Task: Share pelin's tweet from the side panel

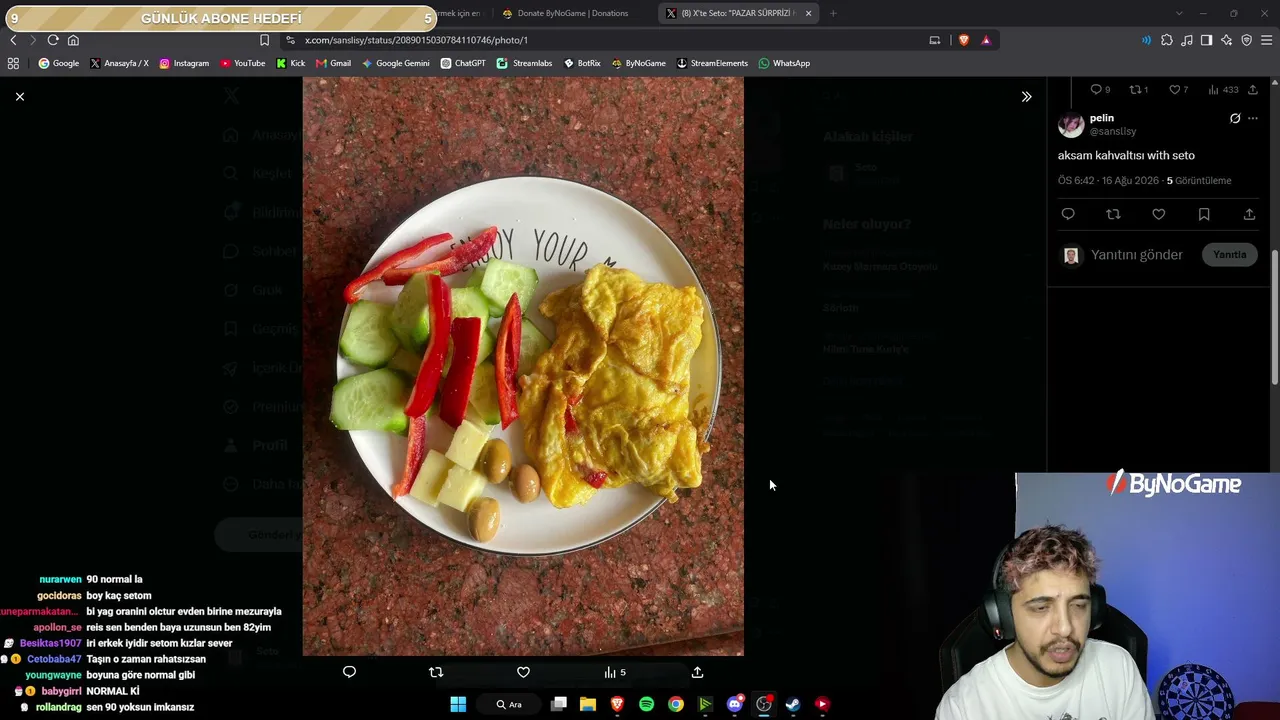Action: [x=1249, y=214]
